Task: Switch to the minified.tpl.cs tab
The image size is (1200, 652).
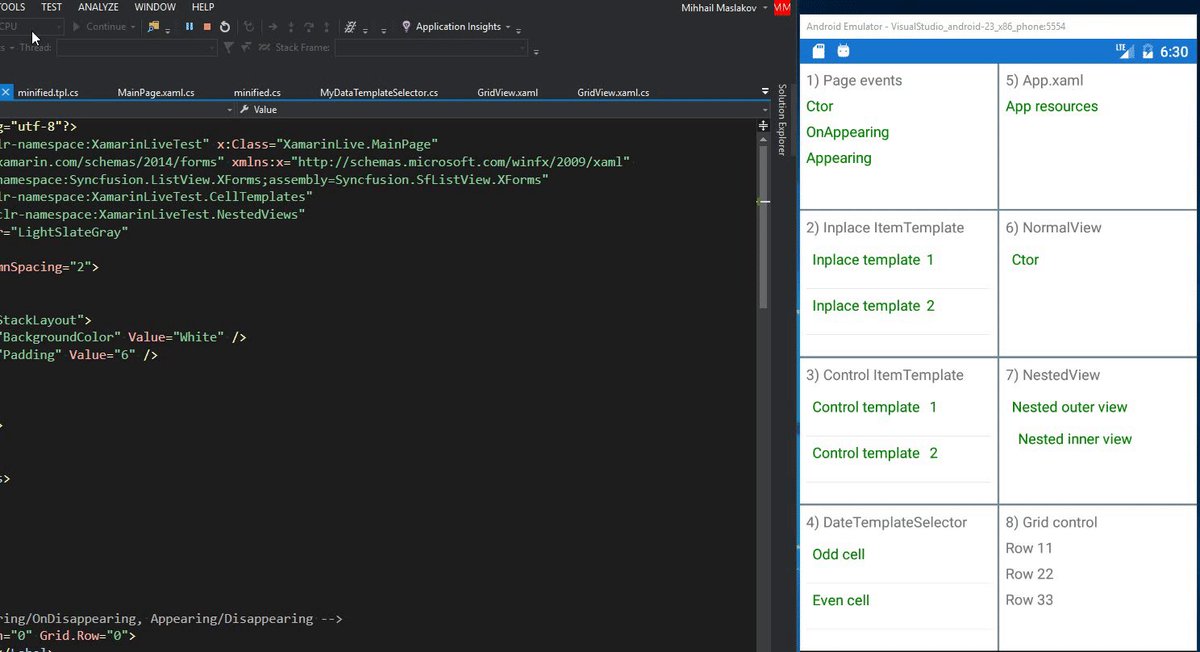Action: point(48,93)
